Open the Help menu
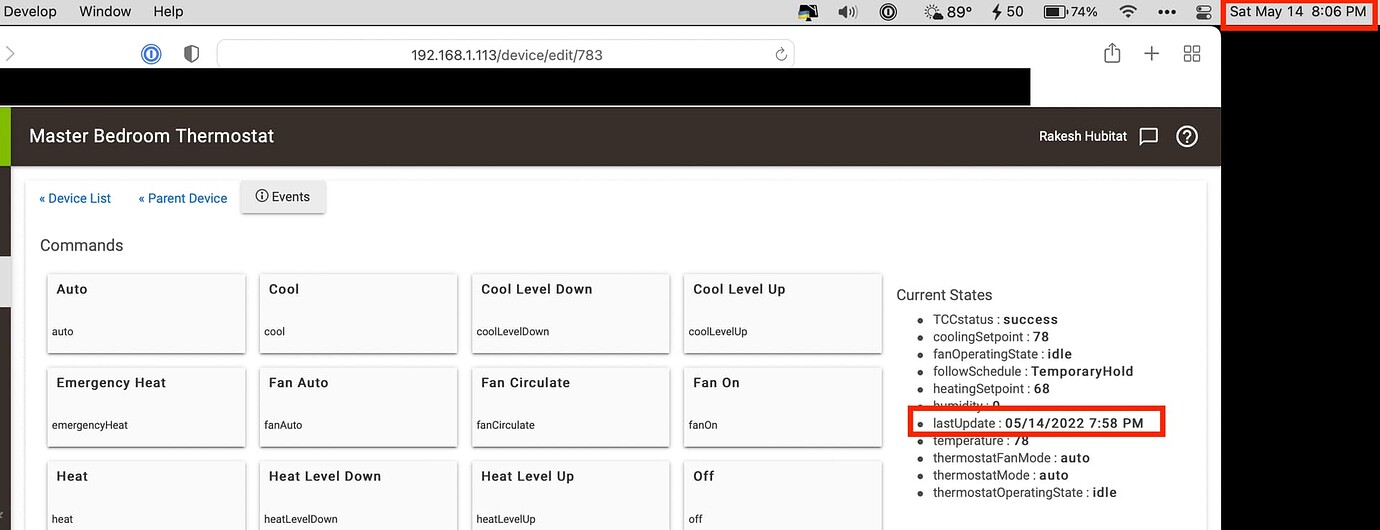1380x530 pixels. pyautogui.click(x=168, y=12)
